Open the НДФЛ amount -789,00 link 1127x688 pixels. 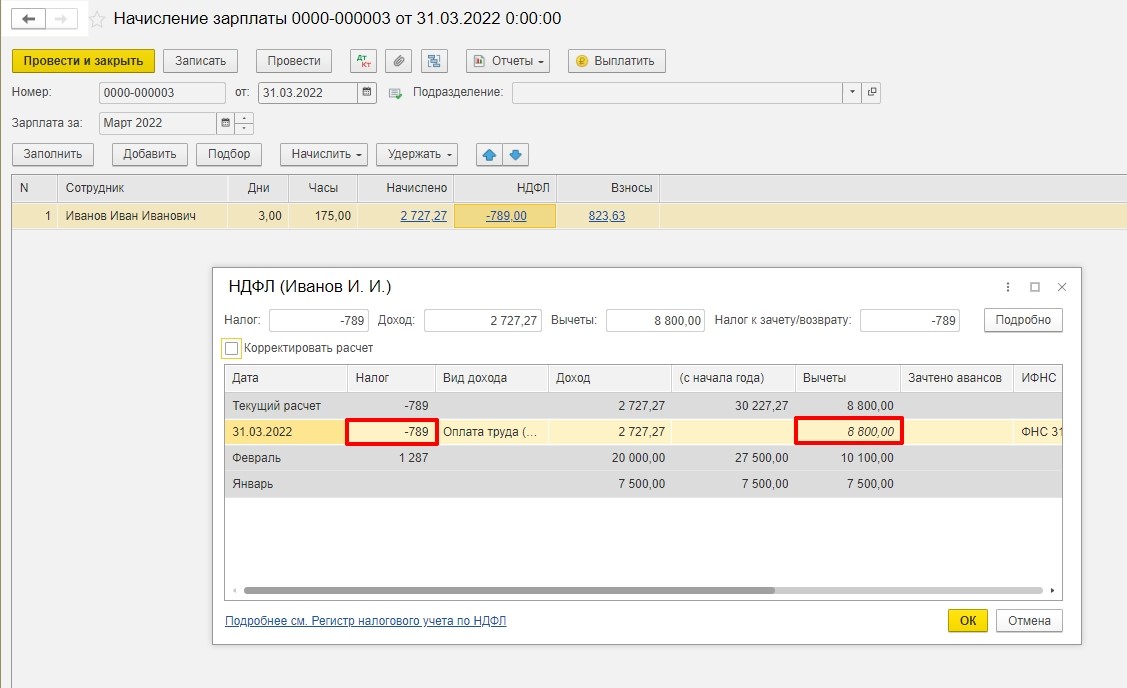tap(506, 216)
